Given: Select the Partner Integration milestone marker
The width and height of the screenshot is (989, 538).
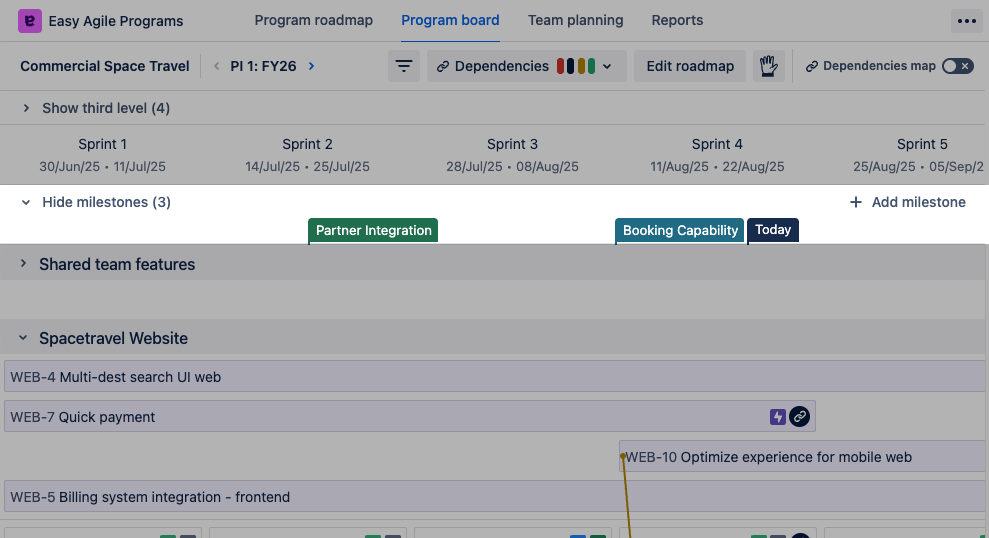Looking at the screenshot, I should tap(373, 231).
